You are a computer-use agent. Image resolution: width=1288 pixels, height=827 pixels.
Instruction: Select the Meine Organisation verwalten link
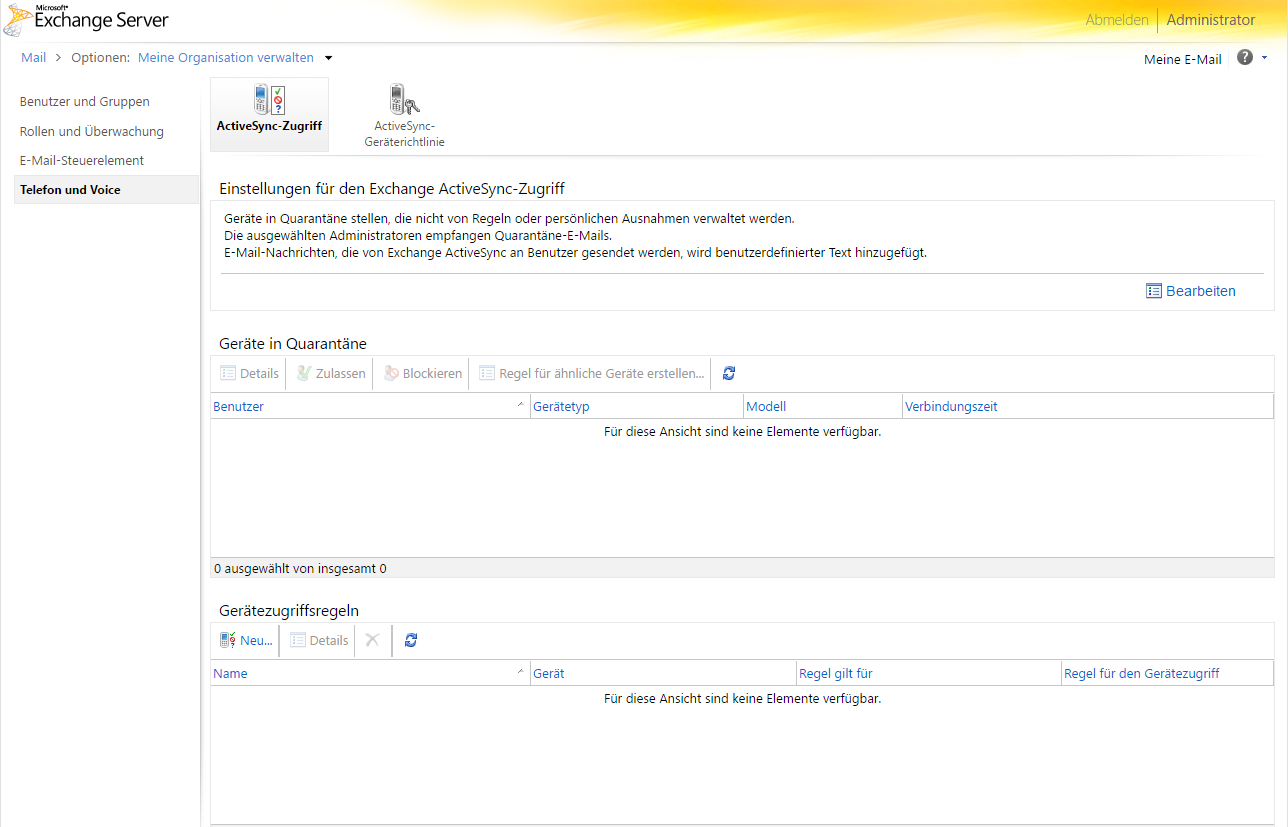click(x=226, y=58)
